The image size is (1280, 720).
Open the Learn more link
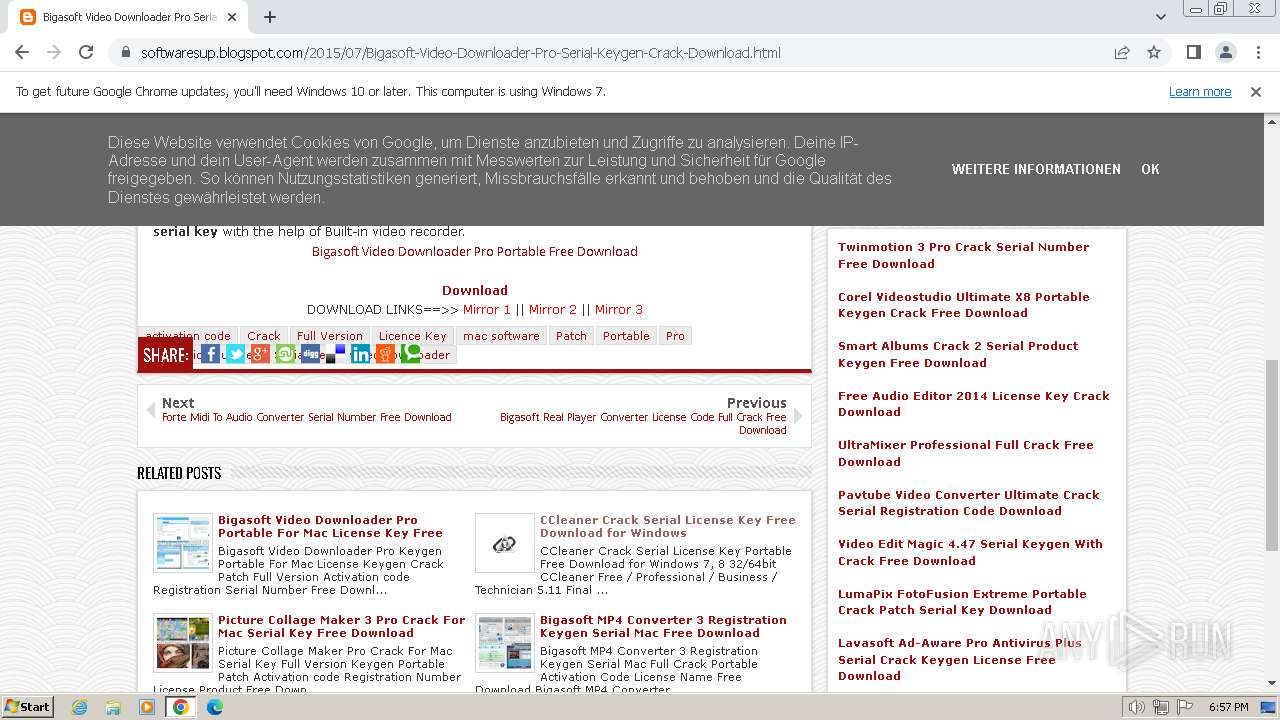[1200, 92]
